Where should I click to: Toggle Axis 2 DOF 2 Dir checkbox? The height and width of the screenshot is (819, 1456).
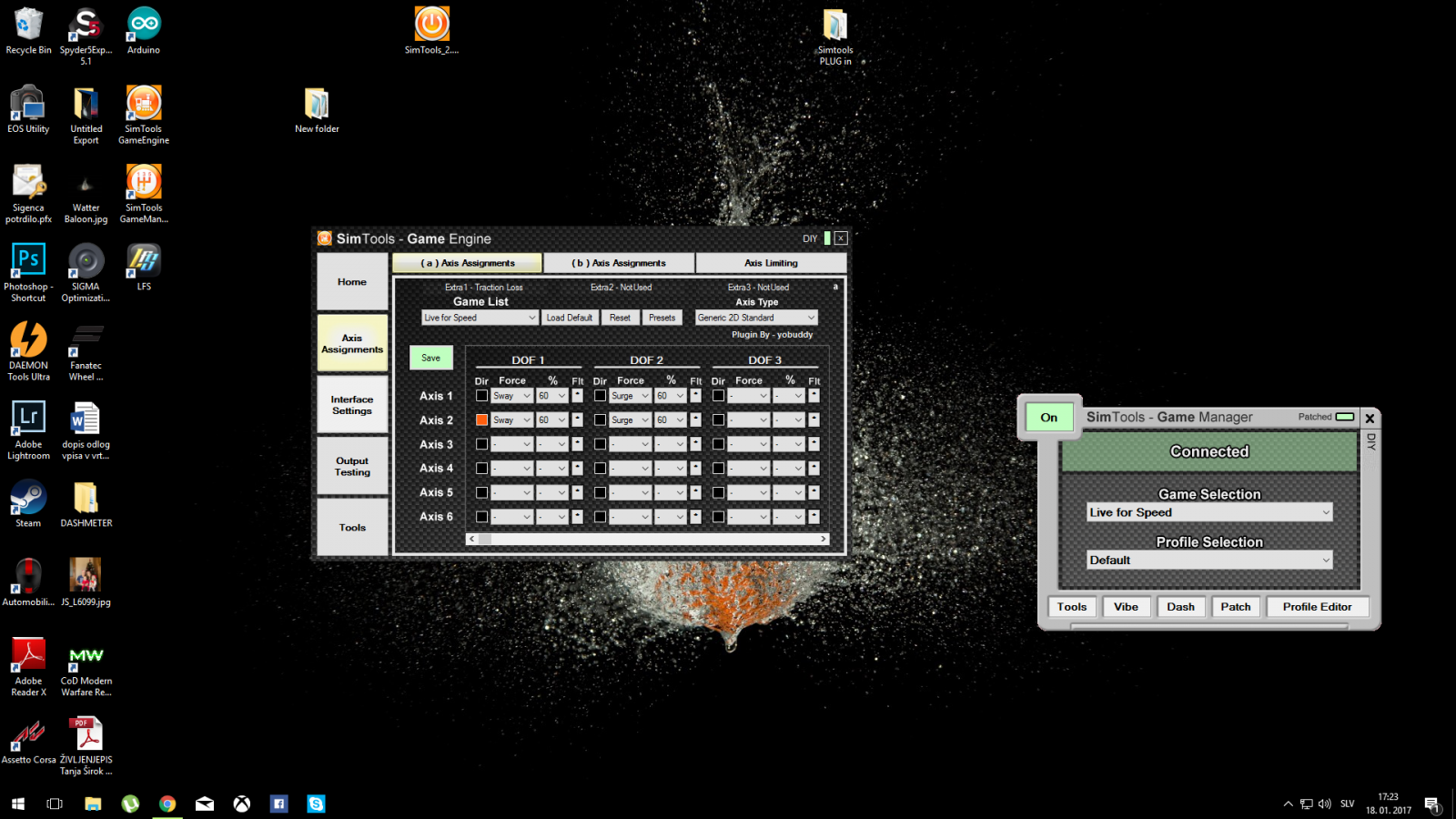[x=601, y=420]
